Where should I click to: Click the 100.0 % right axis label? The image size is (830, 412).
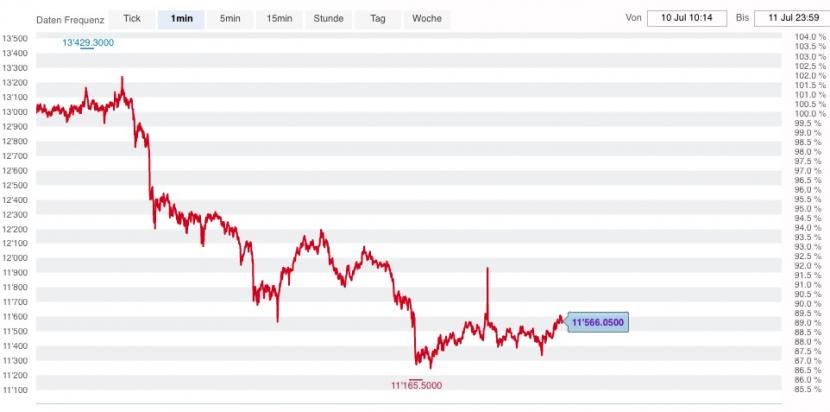click(810, 114)
